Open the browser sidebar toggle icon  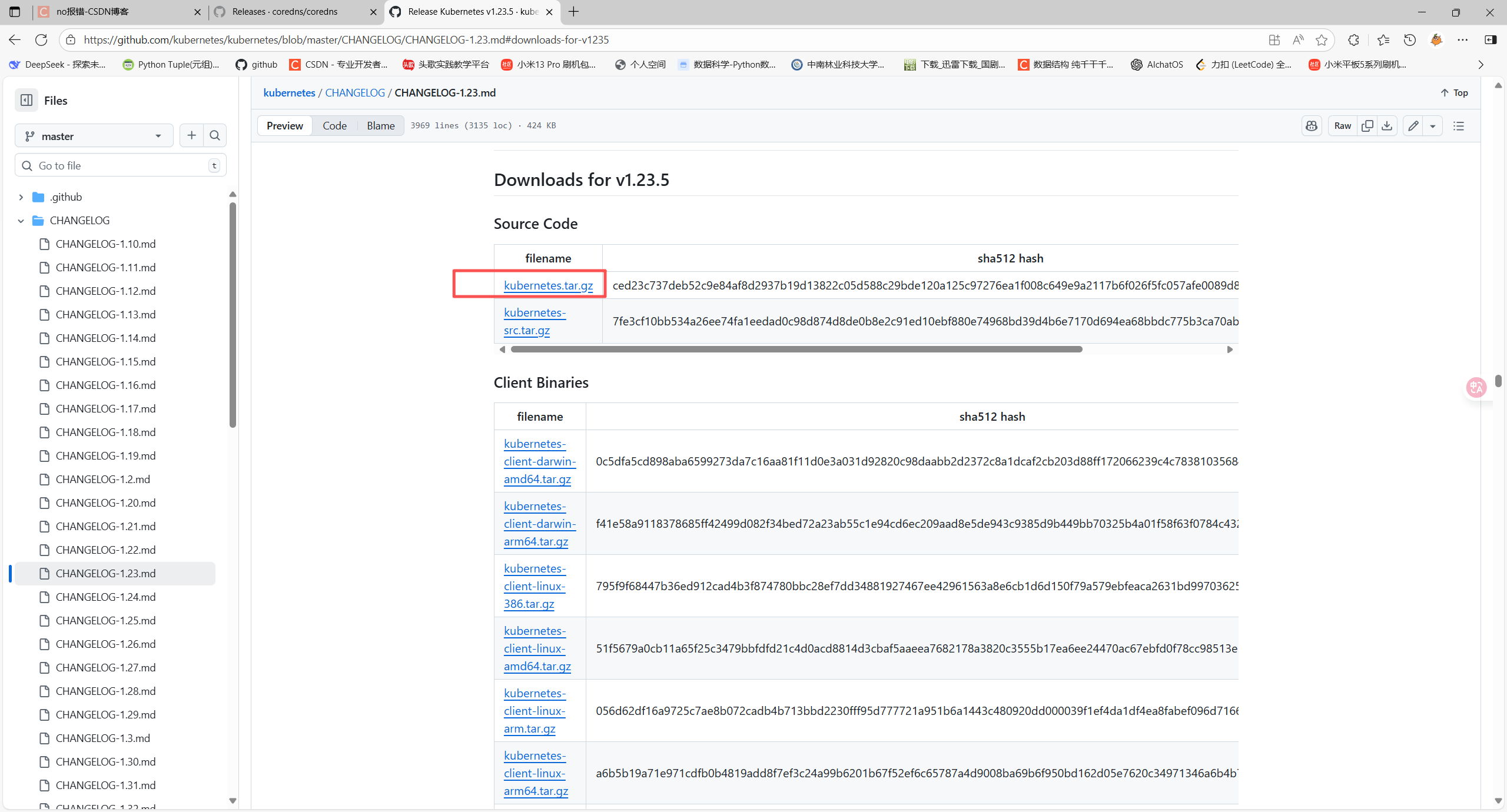coord(1491,39)
